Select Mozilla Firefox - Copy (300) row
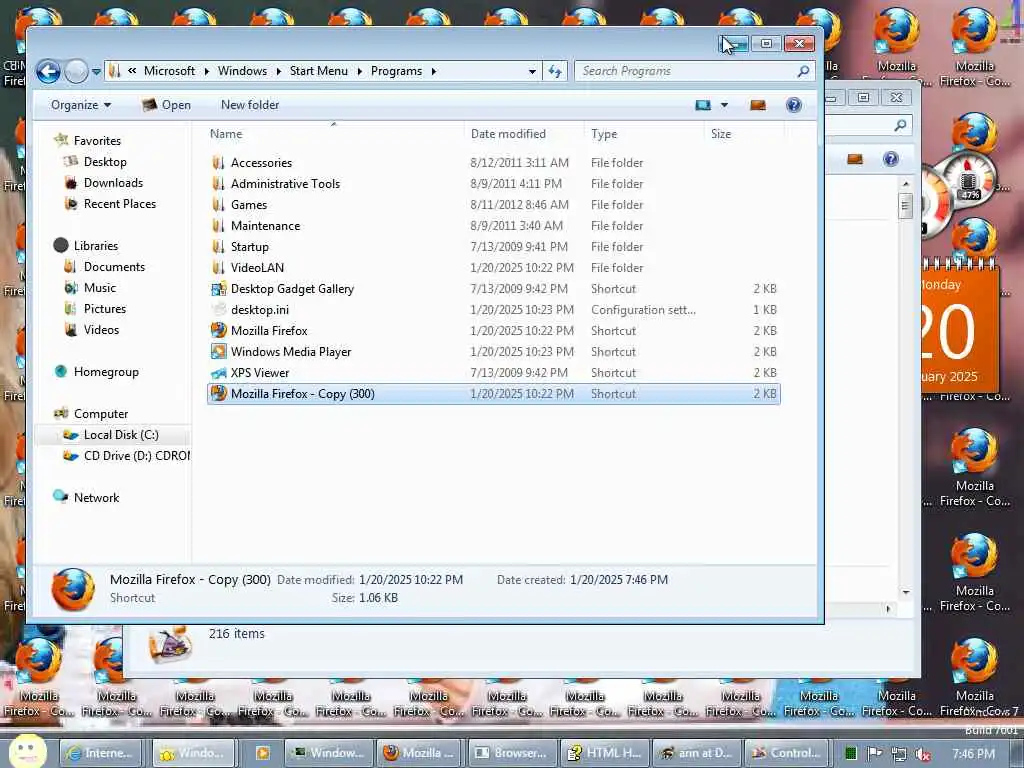Viewport: 1024px width, 768px height. pos(494,394)
